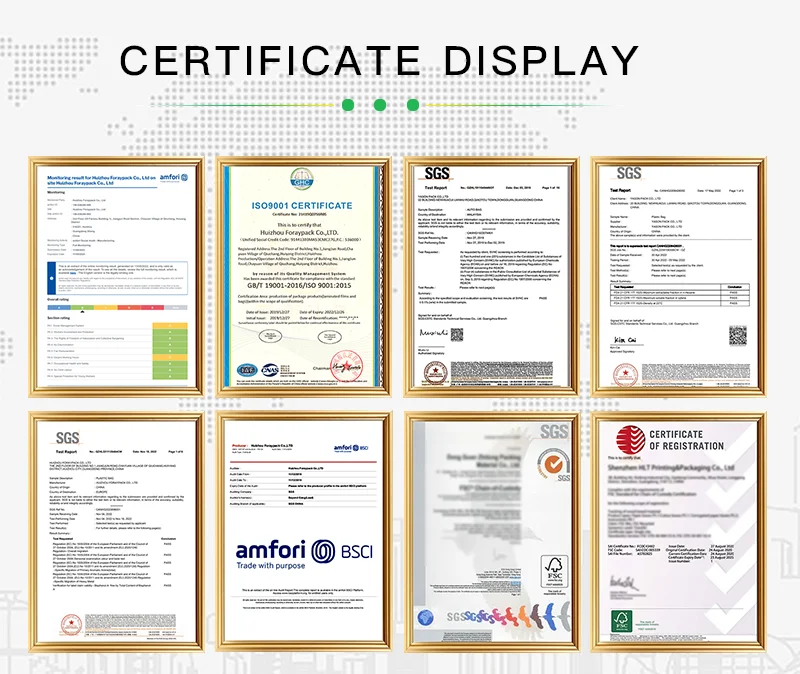Click 'CERTIFICATE OF REGISTRATION' title text
The height and width of the screenshot is (674, 800).
pos(686,440)
